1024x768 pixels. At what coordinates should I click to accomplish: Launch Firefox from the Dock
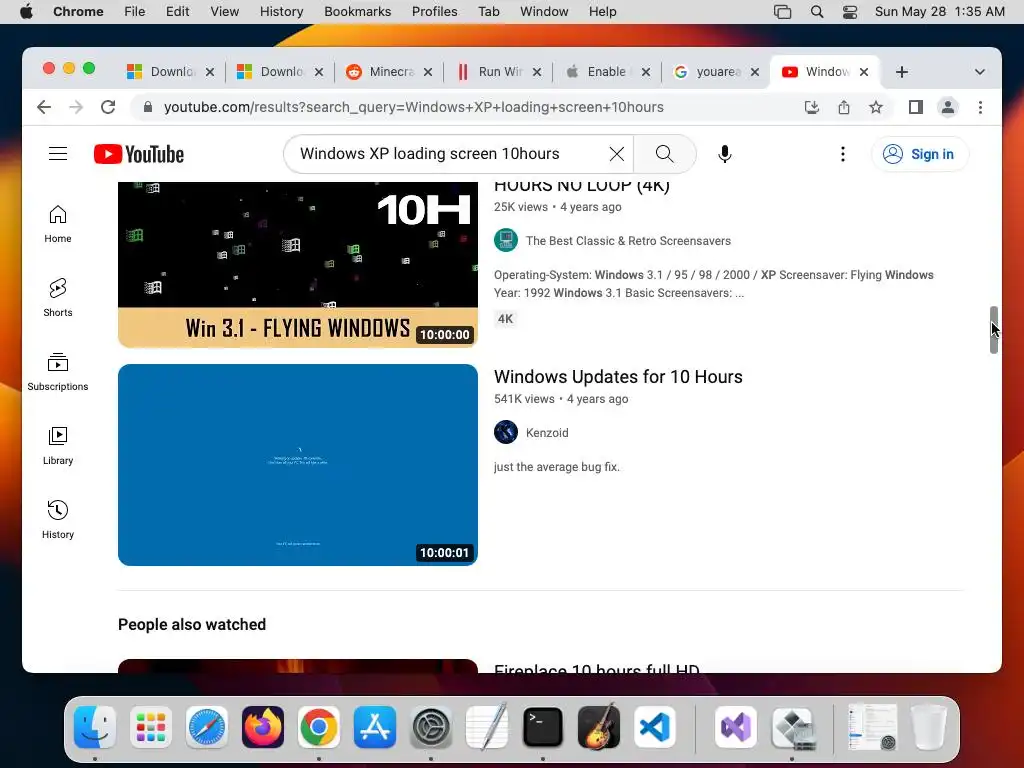(x=263, y=727)
